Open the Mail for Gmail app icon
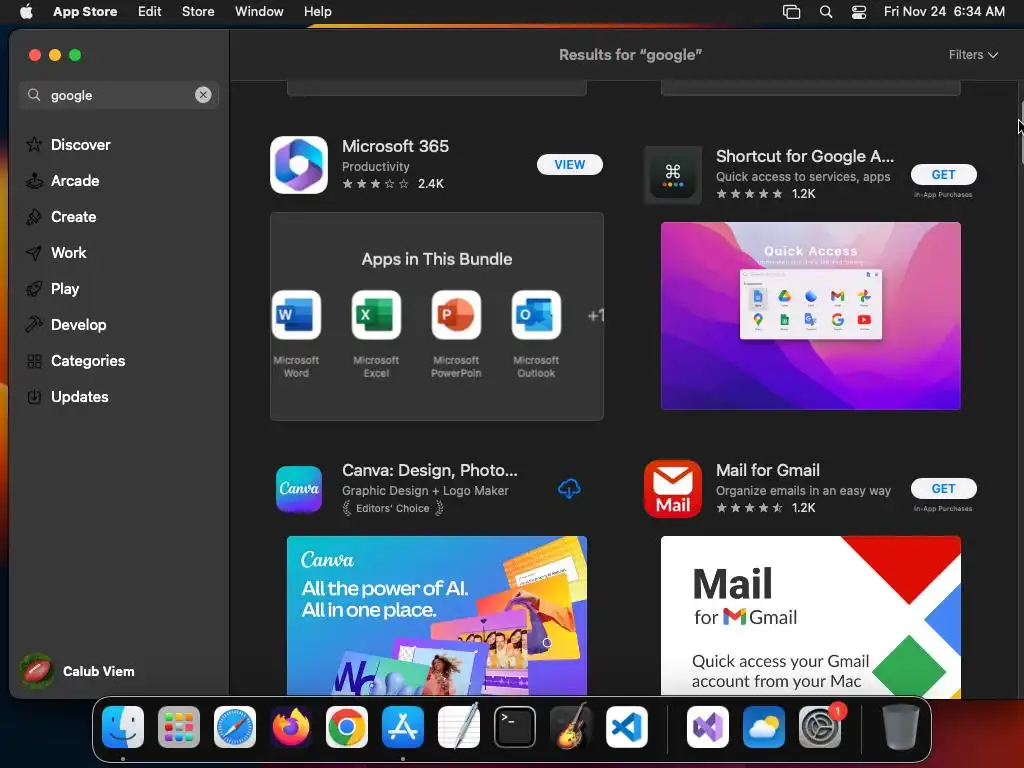 pyautogui.click(x=673, y=488)
